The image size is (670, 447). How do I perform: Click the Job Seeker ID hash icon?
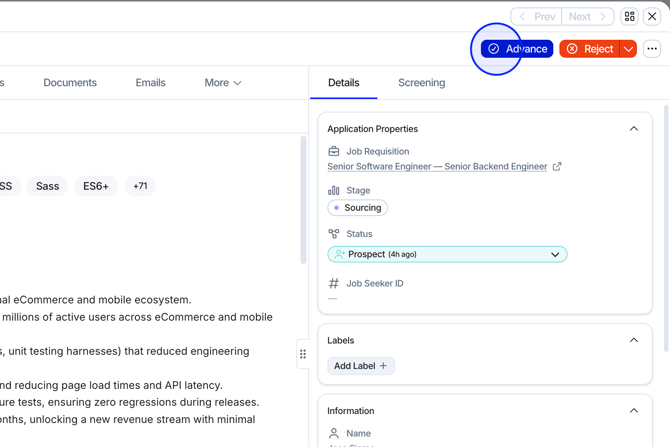point(334,284)
